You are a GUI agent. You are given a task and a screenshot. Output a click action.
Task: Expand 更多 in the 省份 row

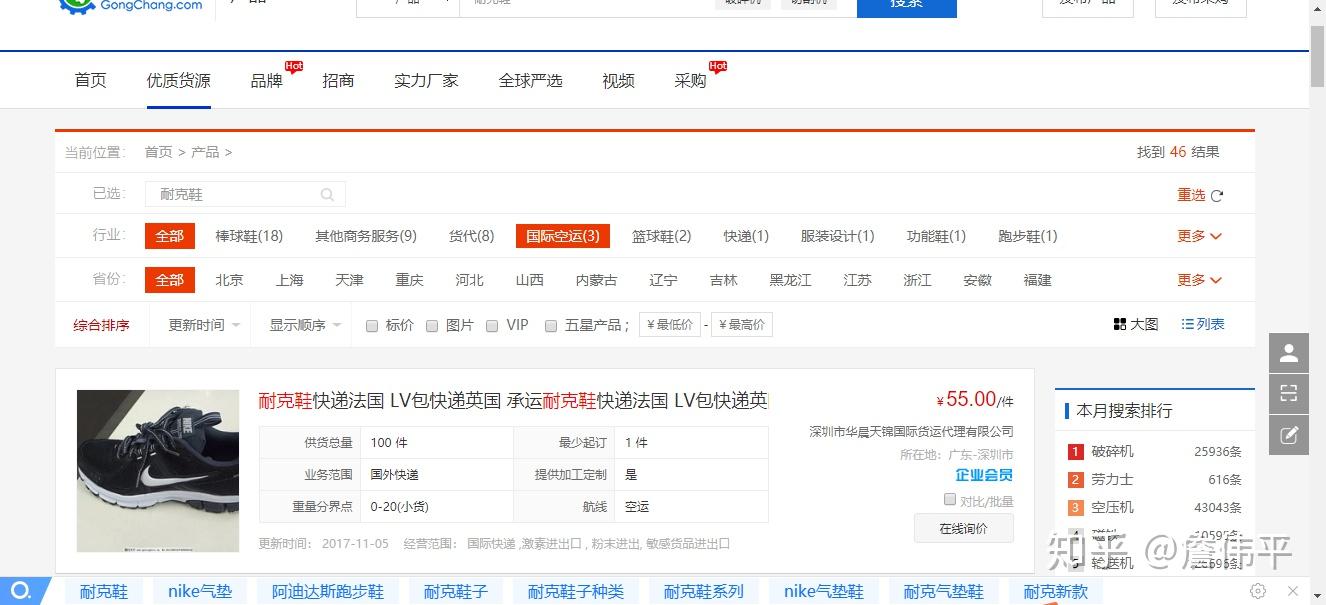click(1199, 280)
